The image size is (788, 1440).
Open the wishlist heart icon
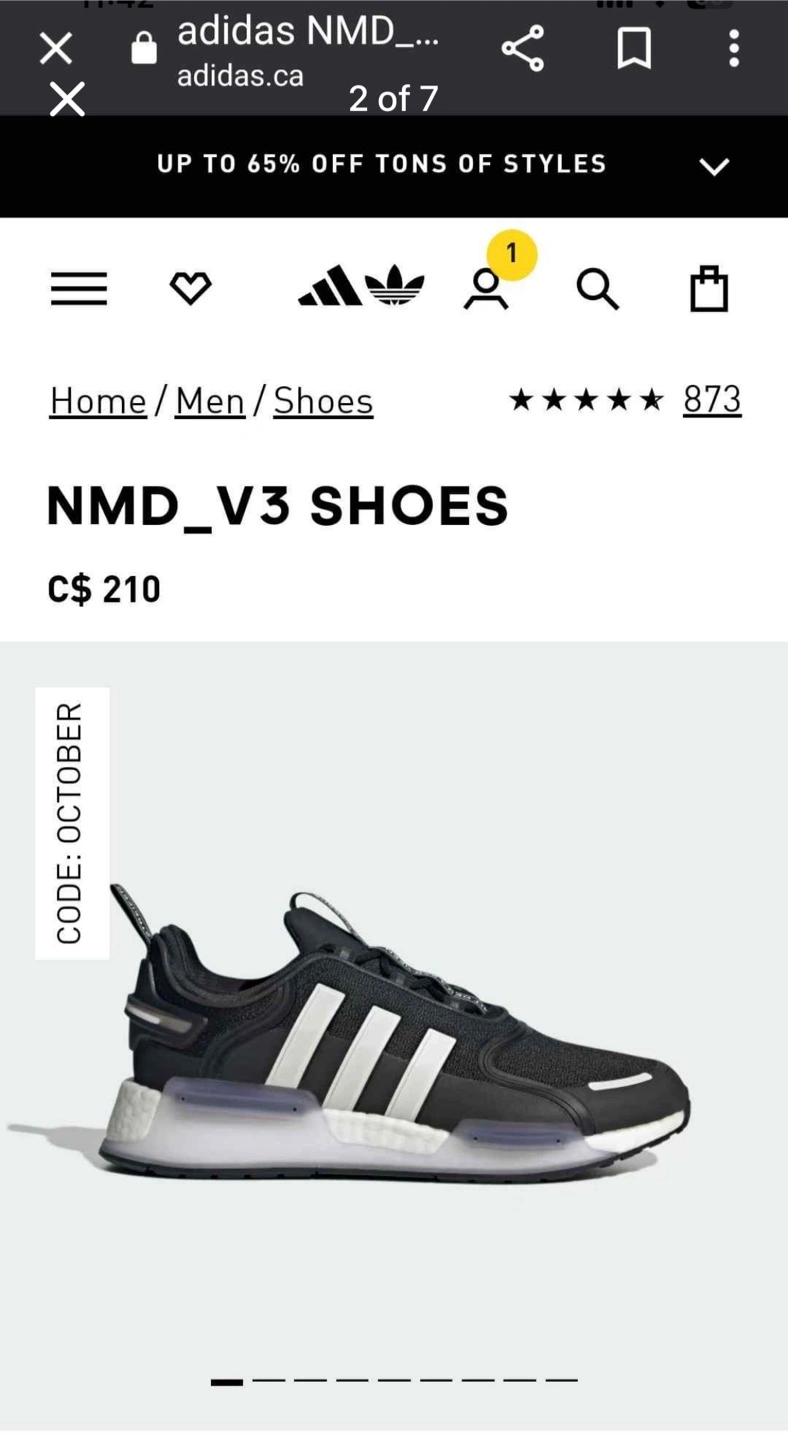(x=190, y=289)
